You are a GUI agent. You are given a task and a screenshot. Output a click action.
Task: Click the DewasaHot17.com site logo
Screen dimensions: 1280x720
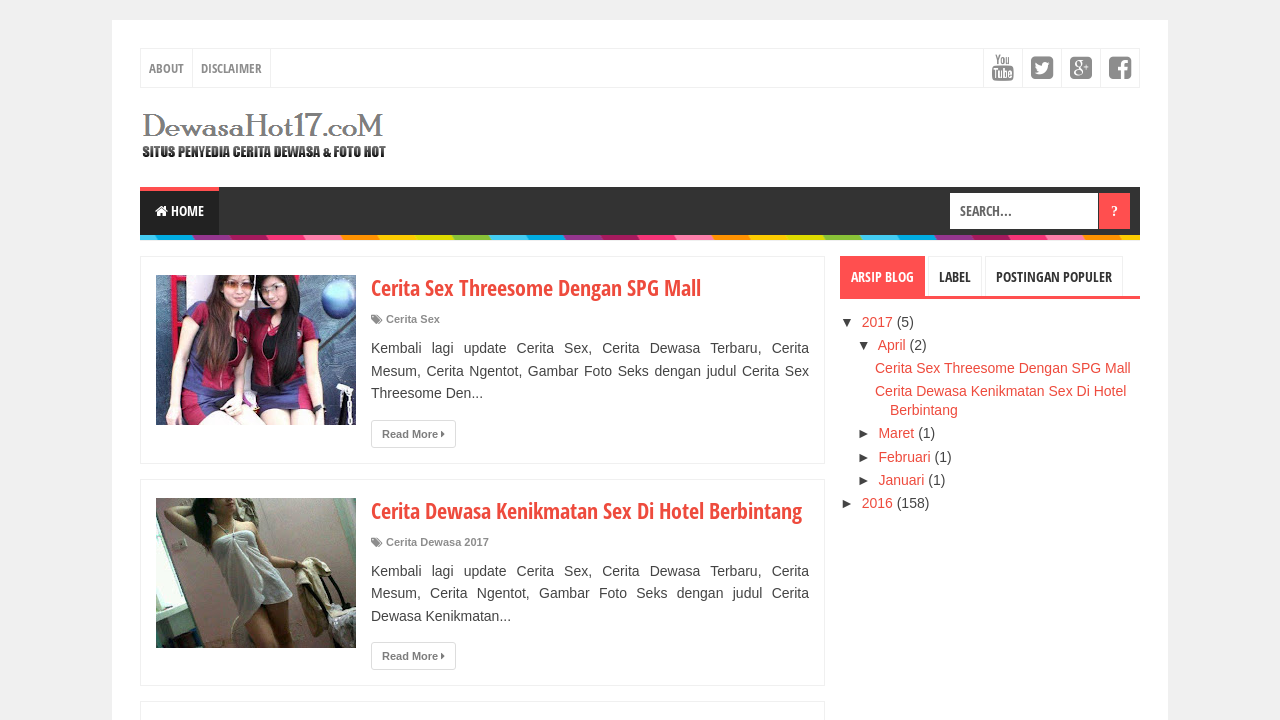264,135
